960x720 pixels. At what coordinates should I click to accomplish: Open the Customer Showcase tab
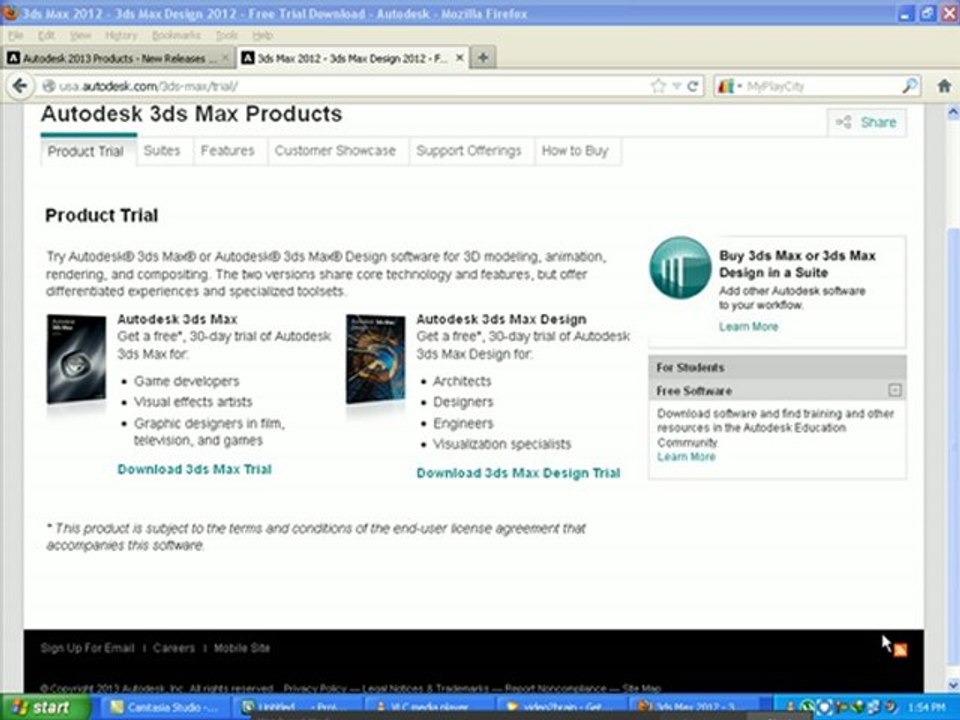point(335,151)
